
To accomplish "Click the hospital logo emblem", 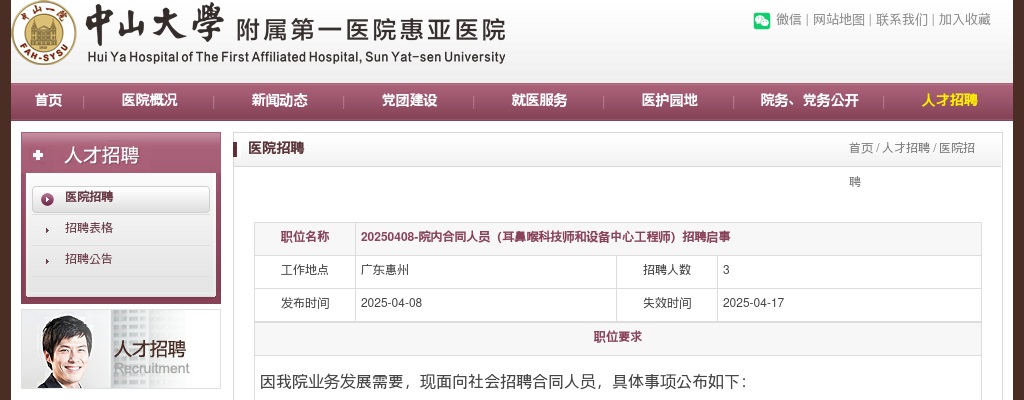I will [44, 33].
